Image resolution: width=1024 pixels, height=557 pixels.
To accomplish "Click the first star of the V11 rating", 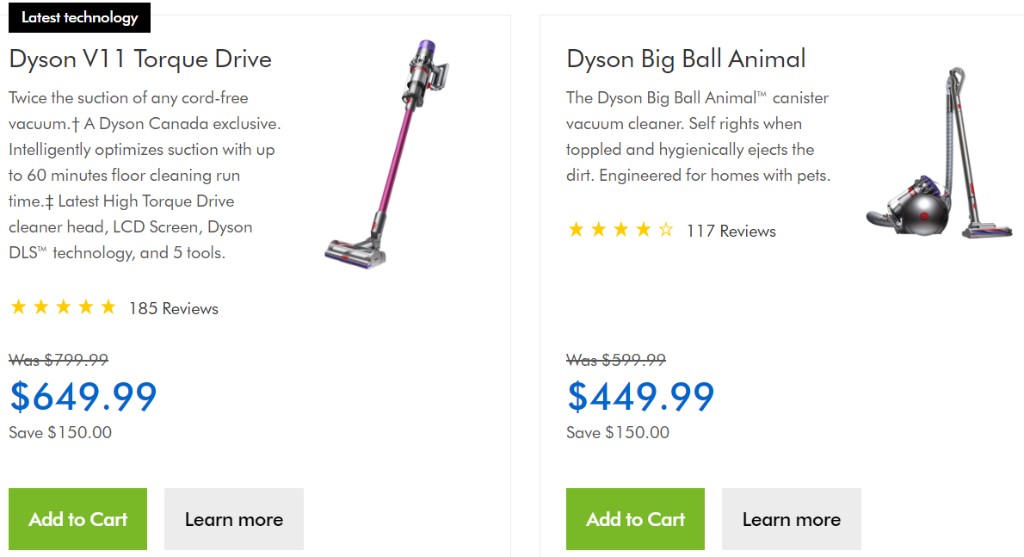I will pyautogui.click(x=18, y=308).
